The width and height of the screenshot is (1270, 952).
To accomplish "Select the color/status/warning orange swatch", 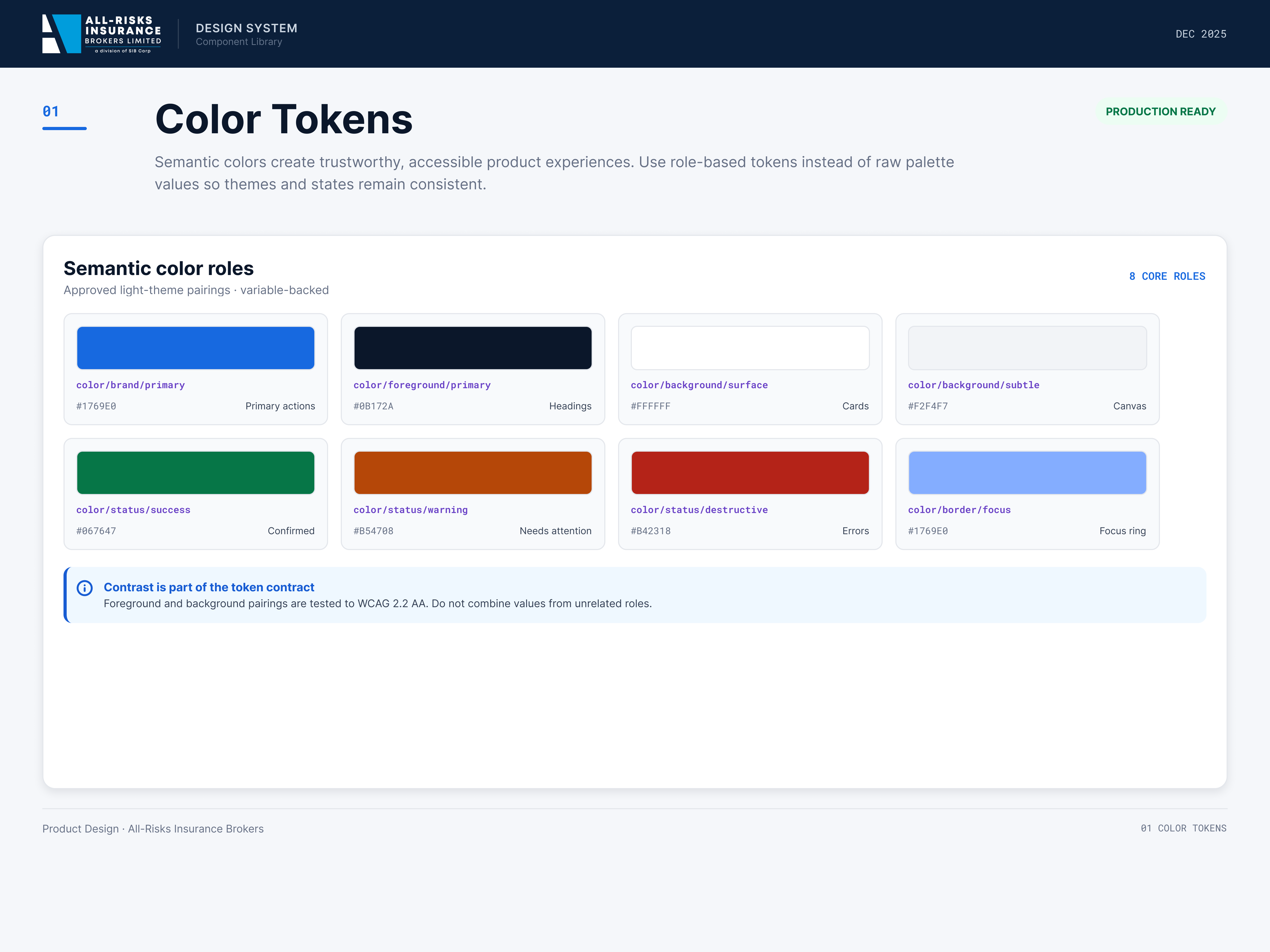I will pyautogui.click(x=473, y=473).
